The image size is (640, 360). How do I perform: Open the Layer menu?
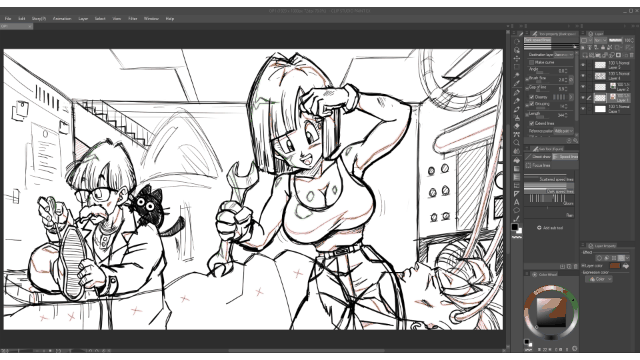pos(83,19)
